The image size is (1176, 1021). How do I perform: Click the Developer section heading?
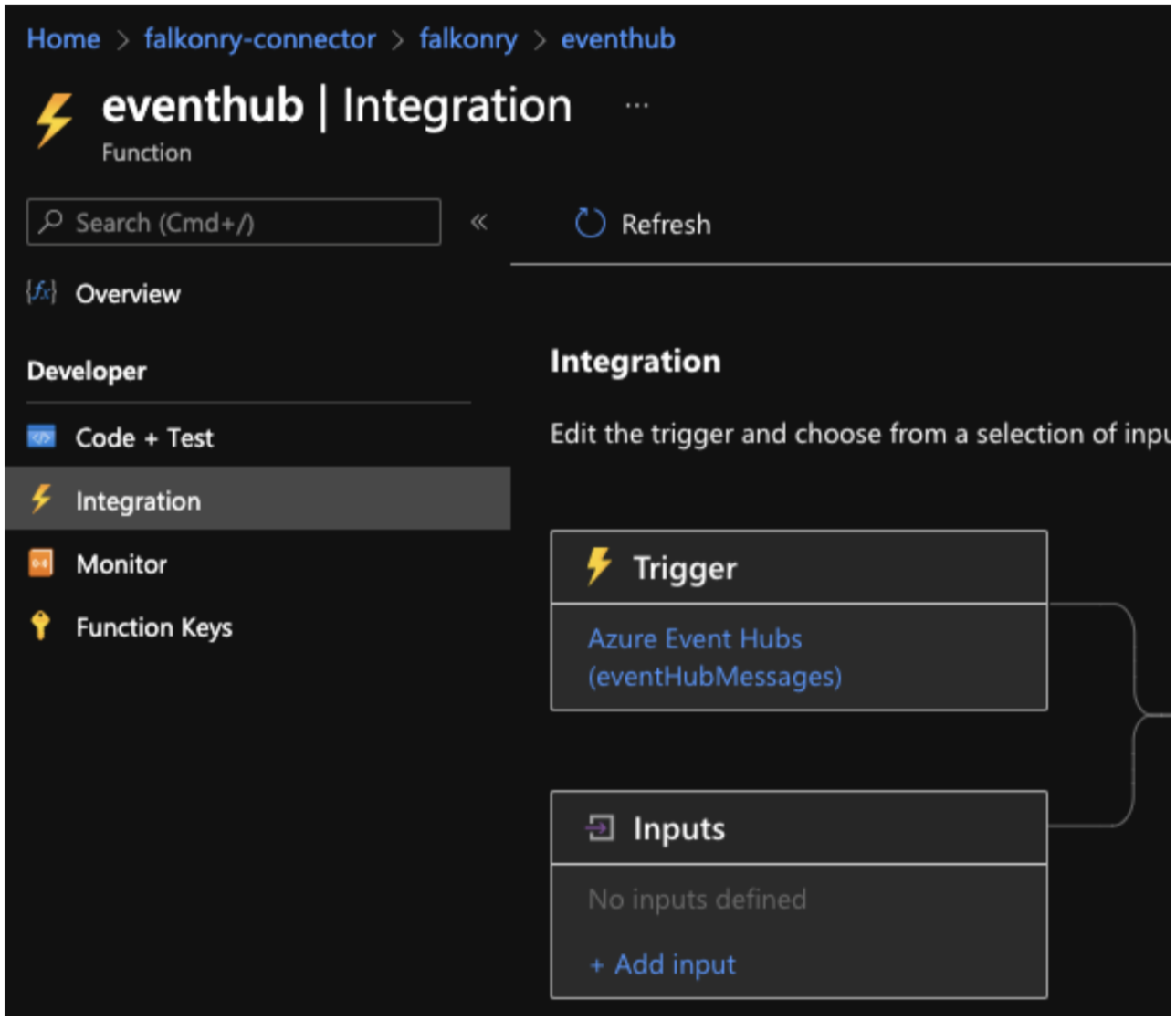coord(87,371)
